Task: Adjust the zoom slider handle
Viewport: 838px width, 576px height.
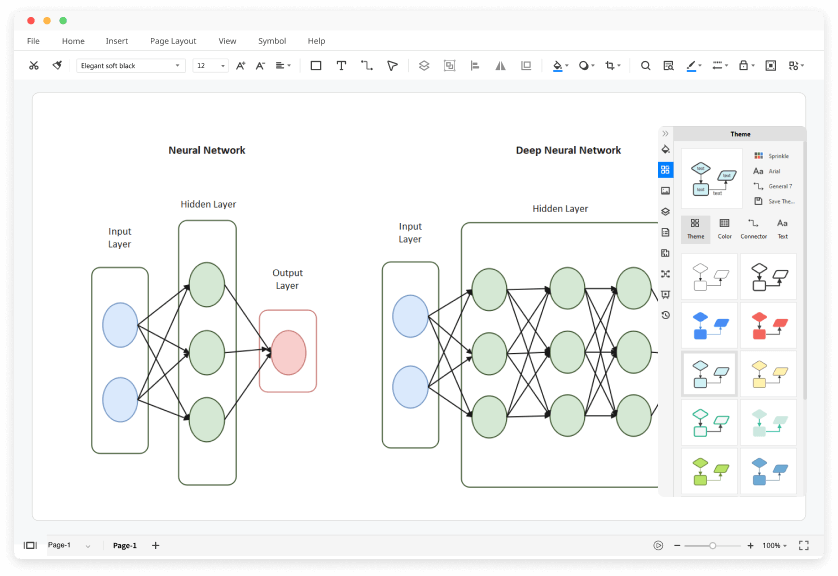Action: click(x=712, y=546)
